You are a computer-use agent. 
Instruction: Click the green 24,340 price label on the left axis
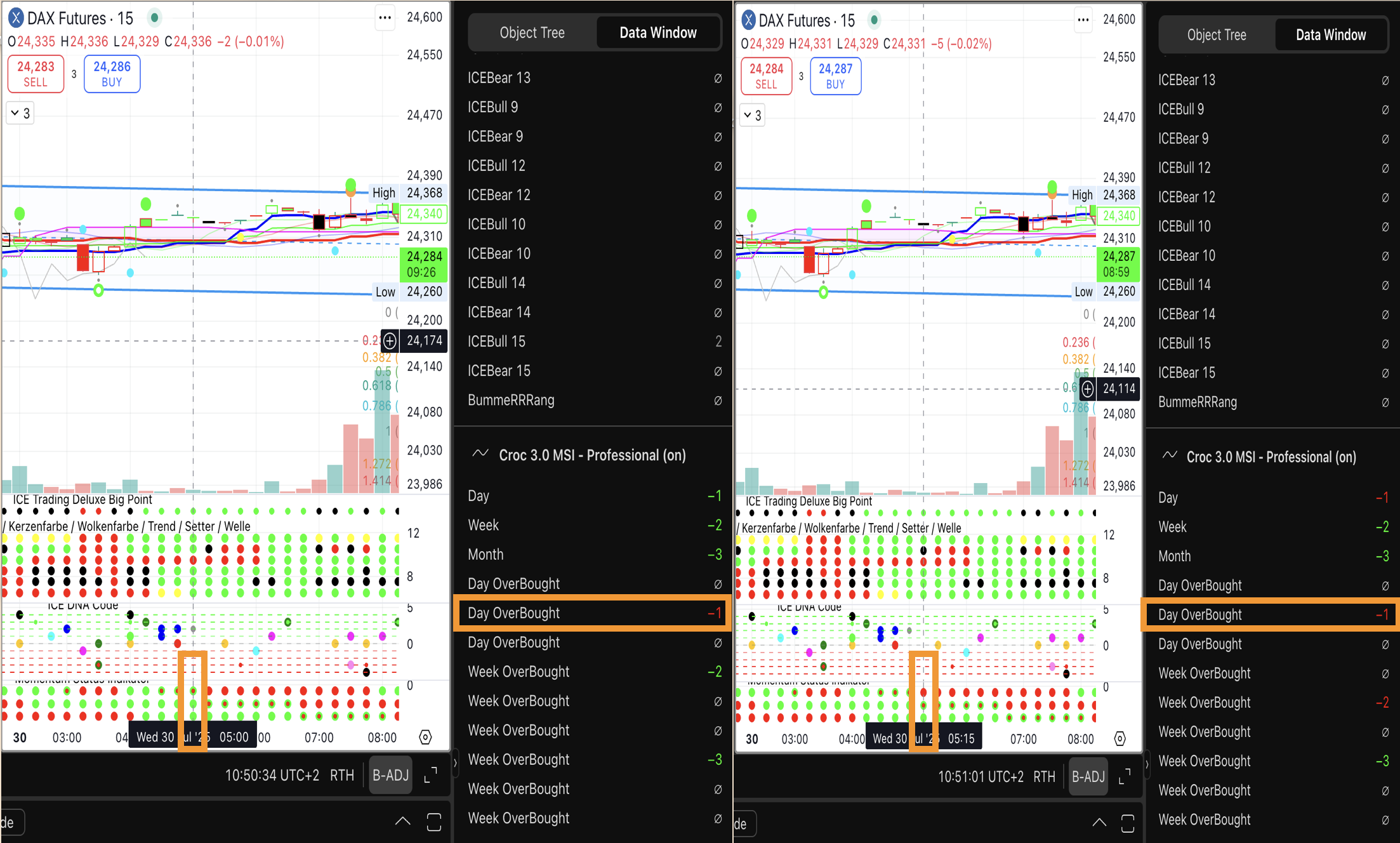pyautogui.click(x=424, y=214)
